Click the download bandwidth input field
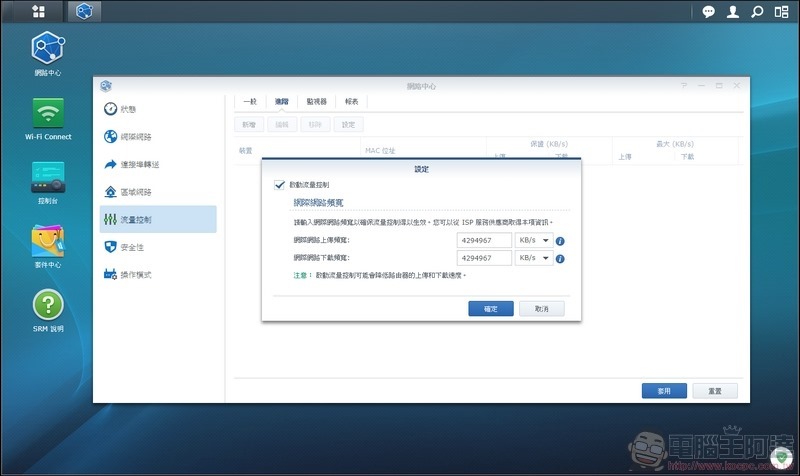The width and height of the screenshot is (800, 476). click(484, 258)
